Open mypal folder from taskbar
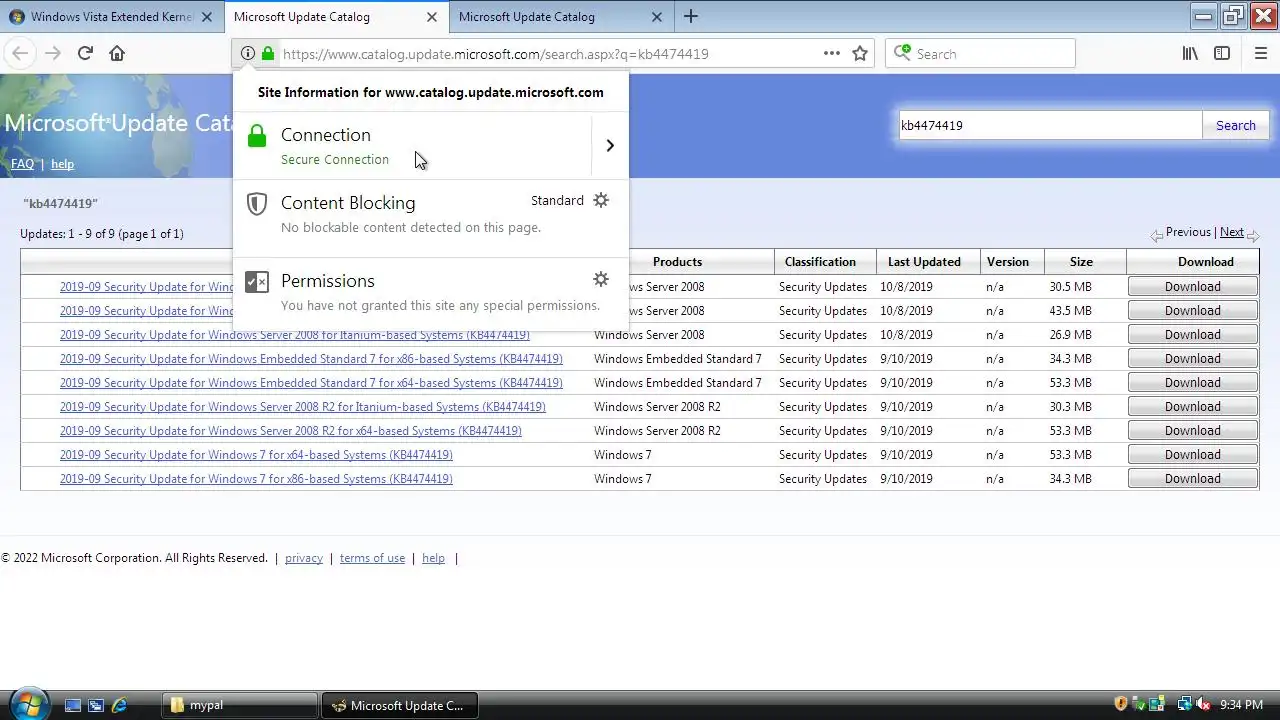 239,705
